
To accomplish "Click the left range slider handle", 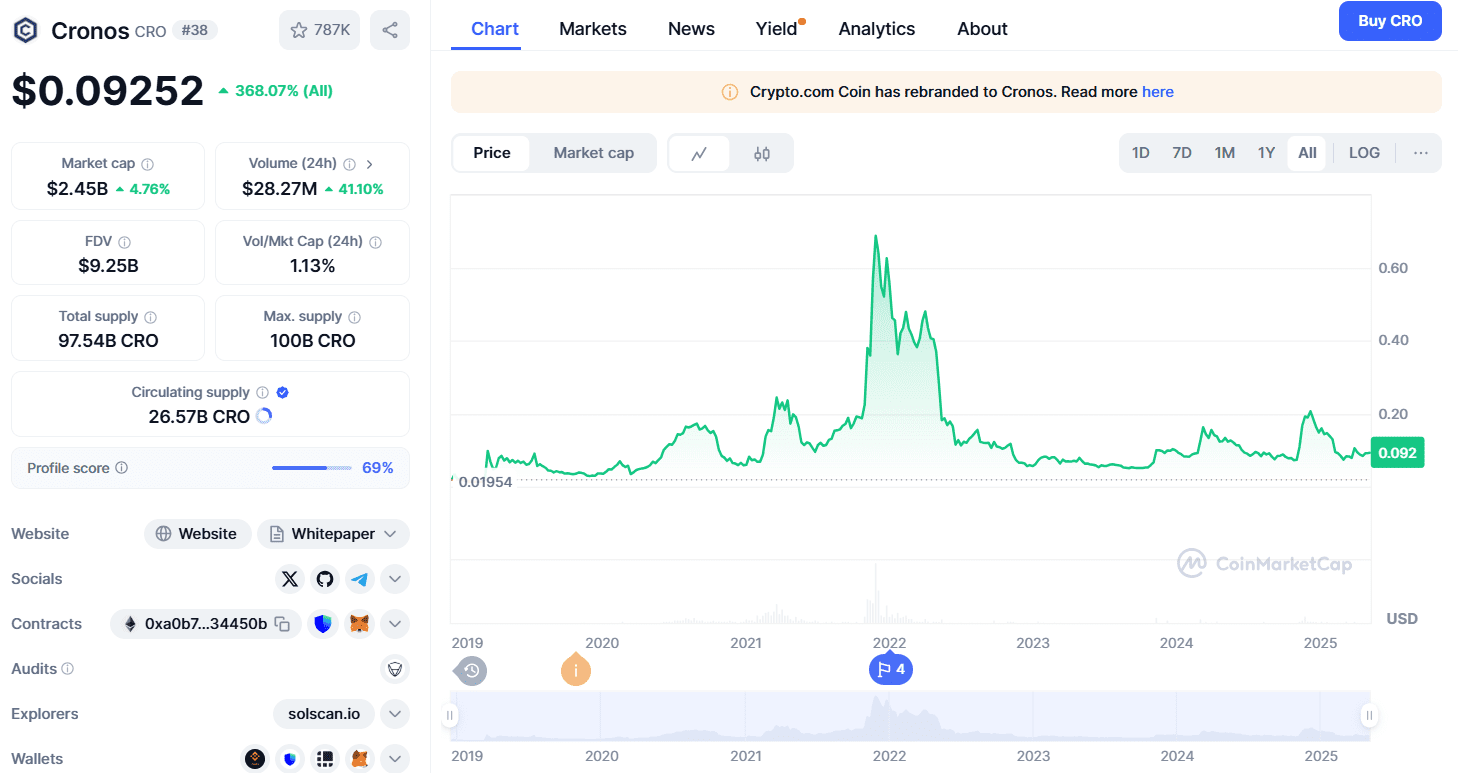I will pos(450,715).
